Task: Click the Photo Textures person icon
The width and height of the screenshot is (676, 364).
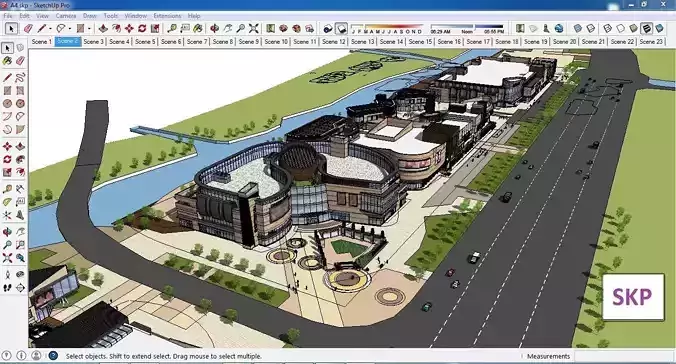Action: pos(546,28)
